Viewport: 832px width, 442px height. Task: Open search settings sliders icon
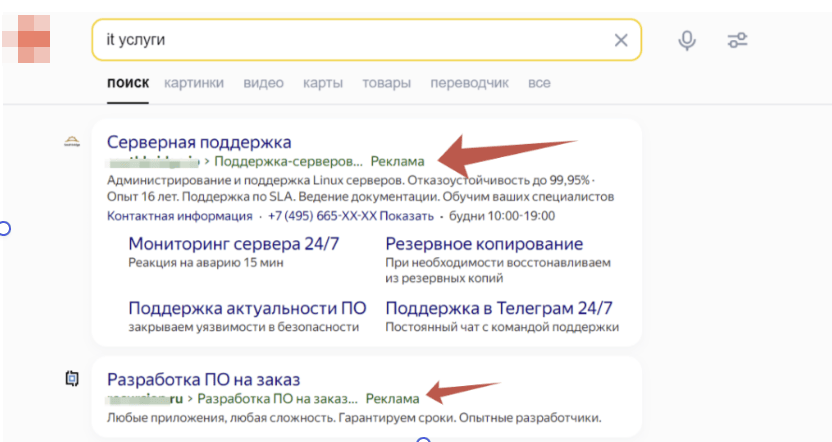pyautogui.click(x=737, y=40)
